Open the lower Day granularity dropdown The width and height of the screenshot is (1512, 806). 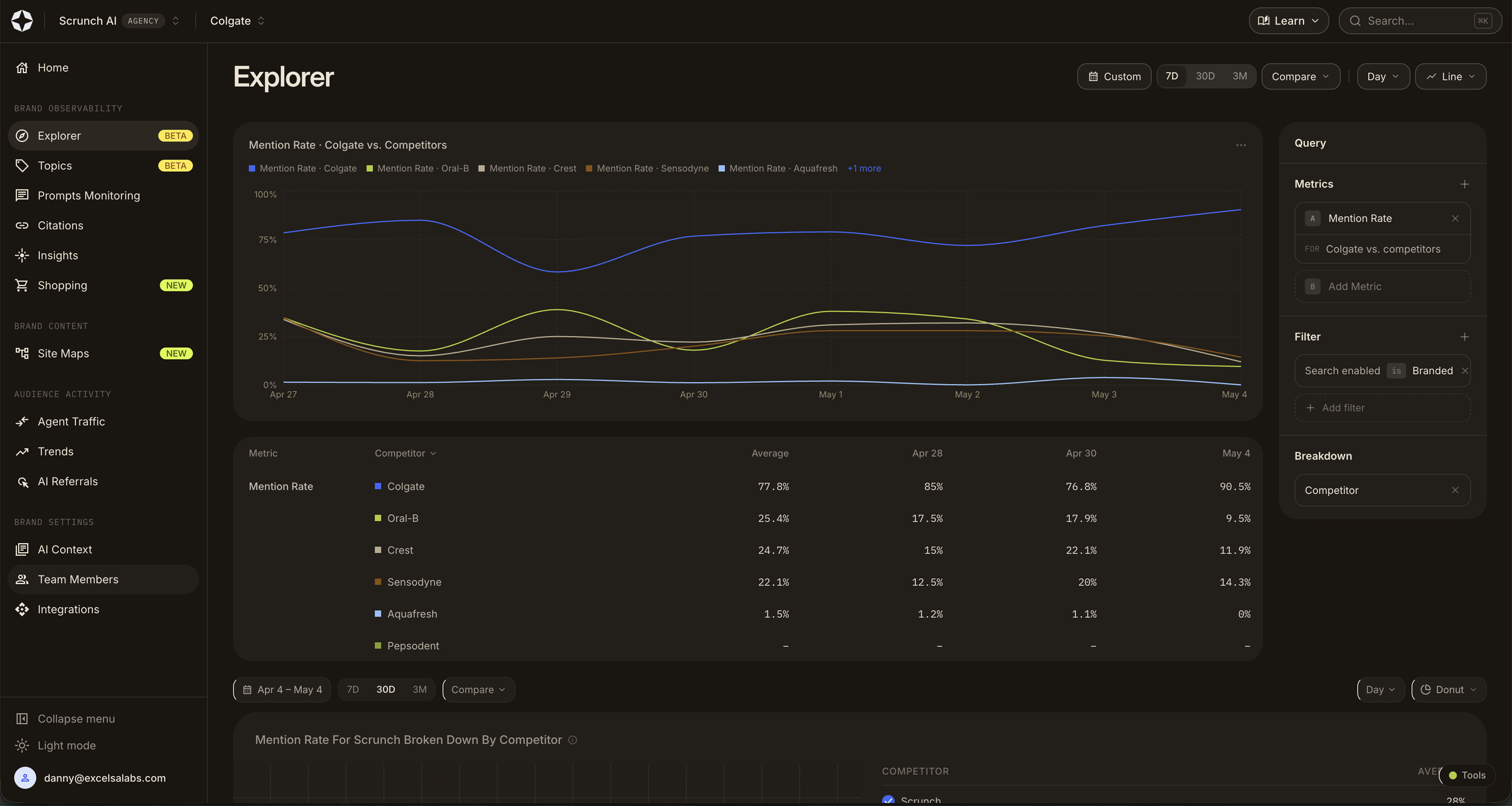[x=1381, y=690]
